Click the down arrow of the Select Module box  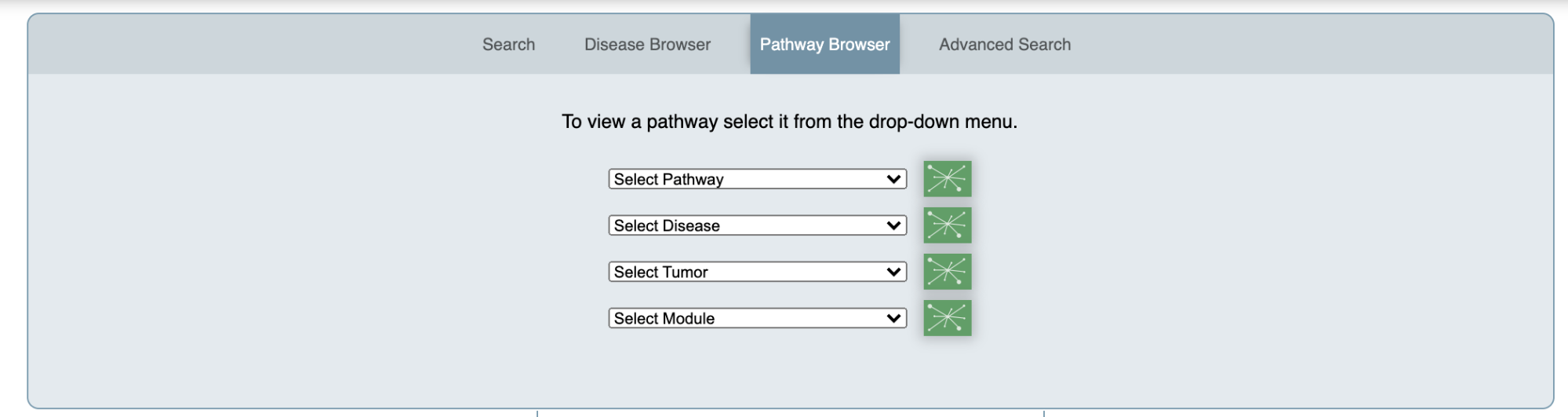coord(893,318)
